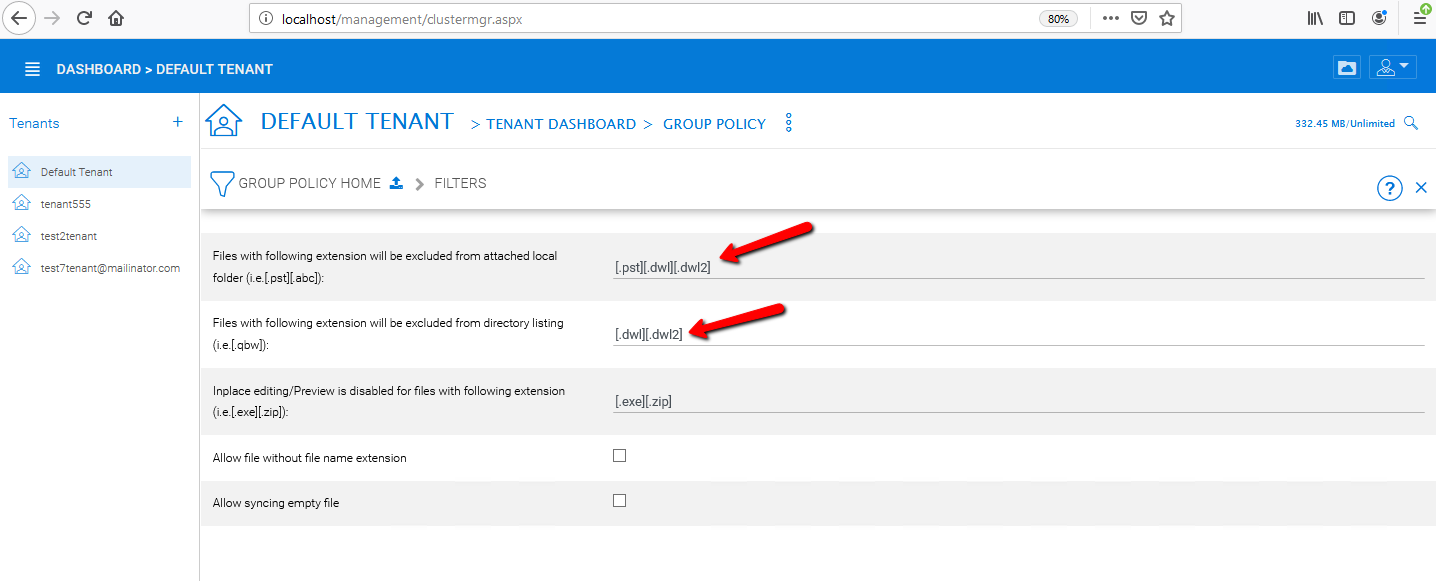Go to the browser home page

coord(116,18)
